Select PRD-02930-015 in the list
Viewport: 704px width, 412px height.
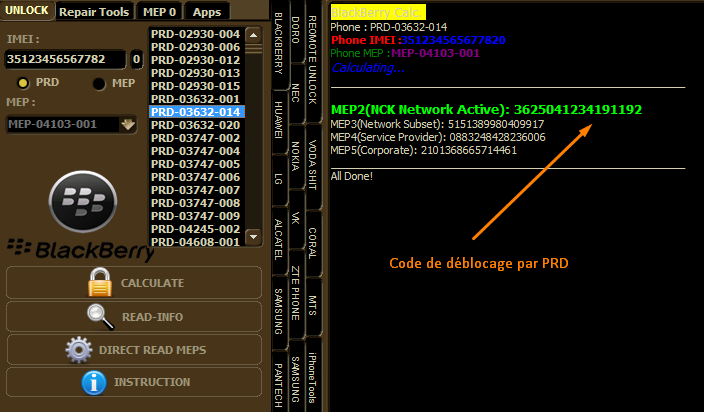(196, 86)
